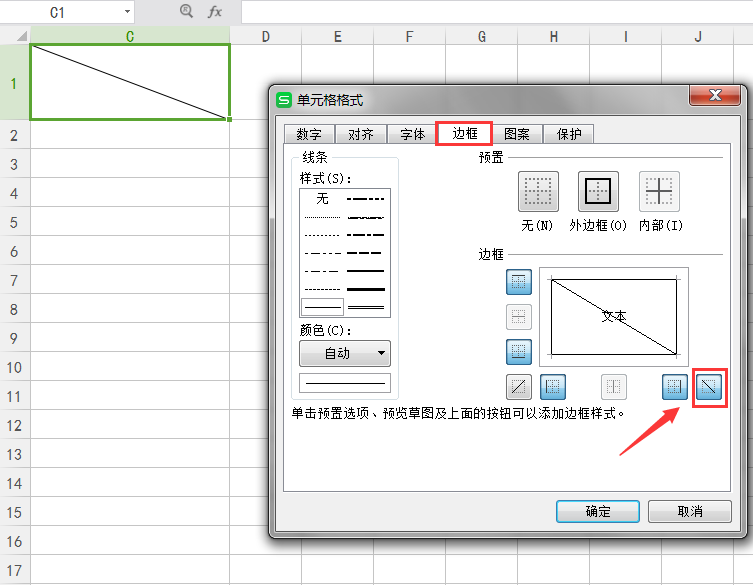Apply the 外边框 outline border preset
This screenshot has height=585, width=753.
tap(598, 190)
